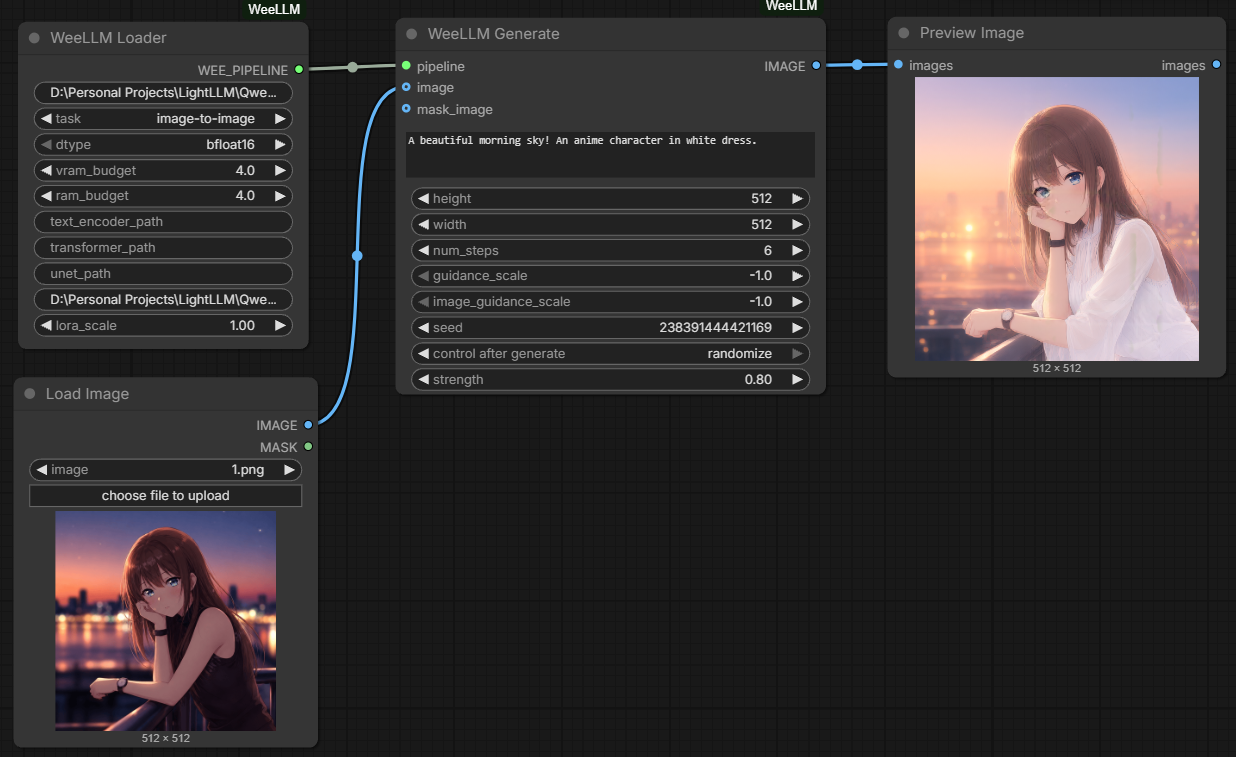Decrease ram_budget with its left arrow
The height and width of the screenshot is (757, 1236).
click(x=46, y=196)
